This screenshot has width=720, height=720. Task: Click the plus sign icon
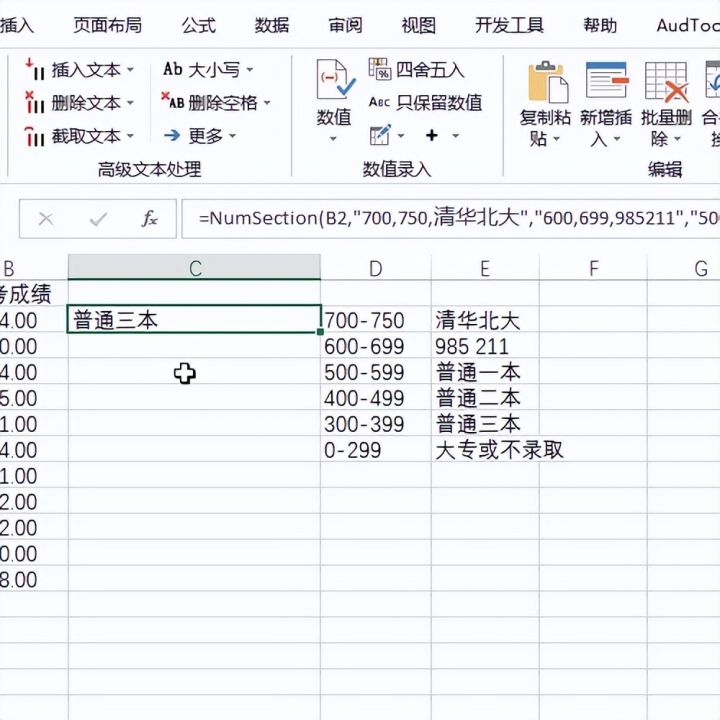(x=432, y=135)
